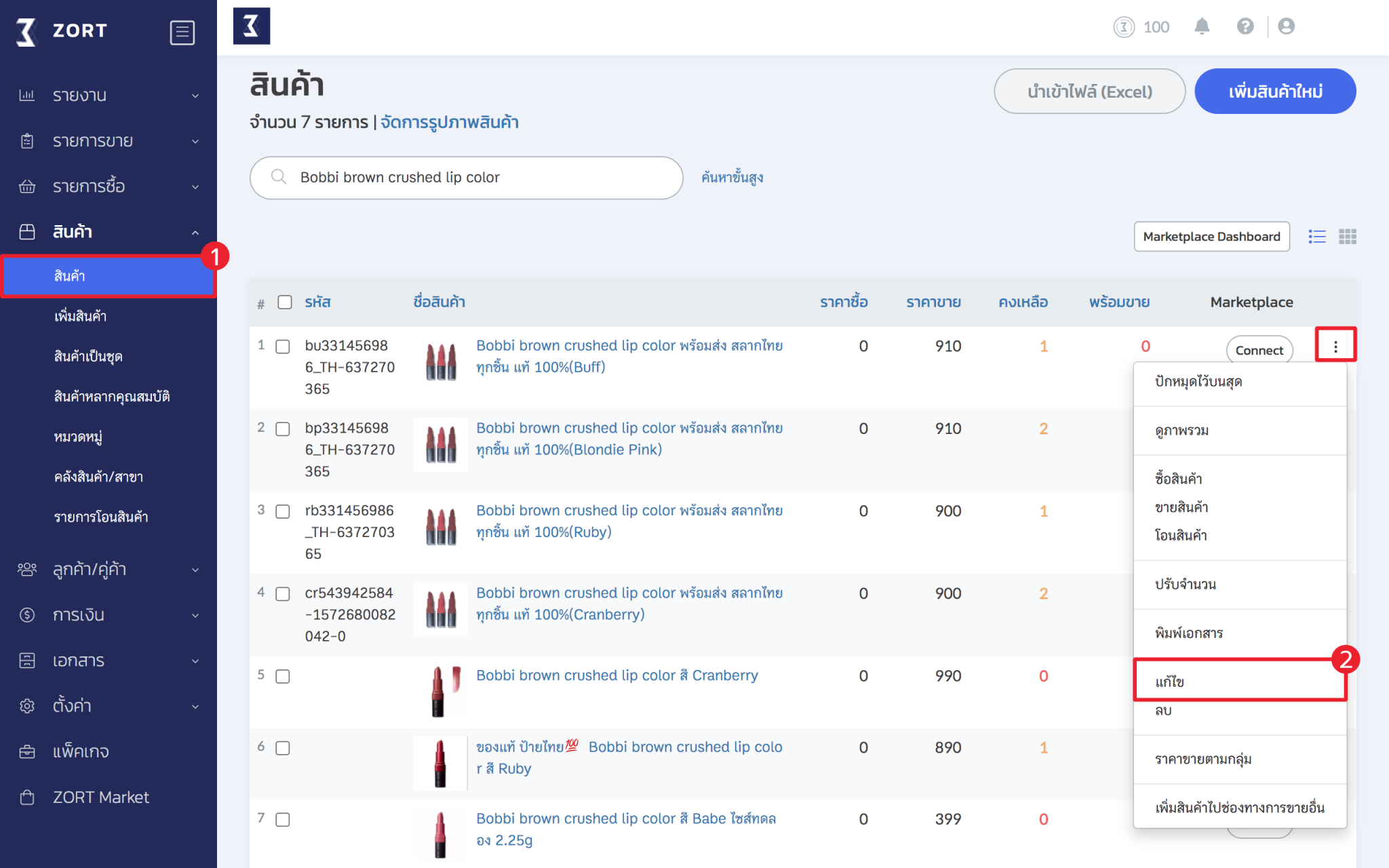Click the รายงาน chart icon
The height and width of the screenshot is (868, 1389).
(x=27, y=95)
